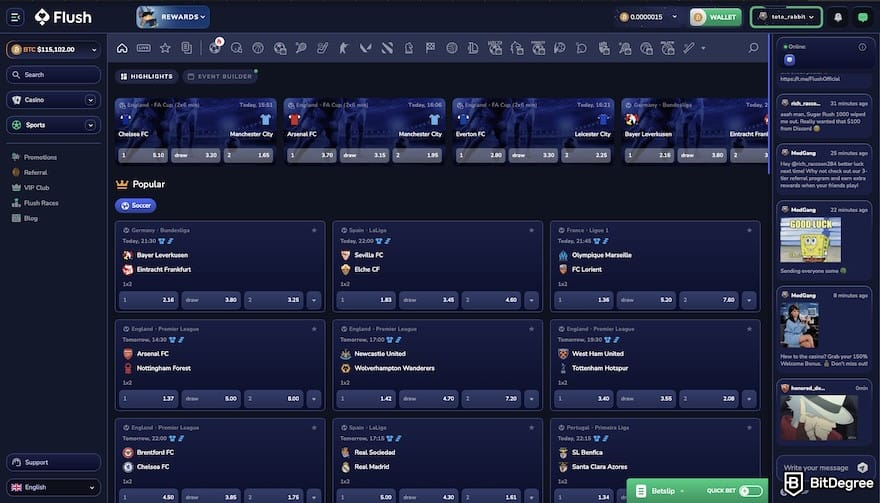Favorite the Newcastle vs Wolverhampton match
Image resolution: width=880 pixels, height=503 pixels.
(x=531, y=329)
